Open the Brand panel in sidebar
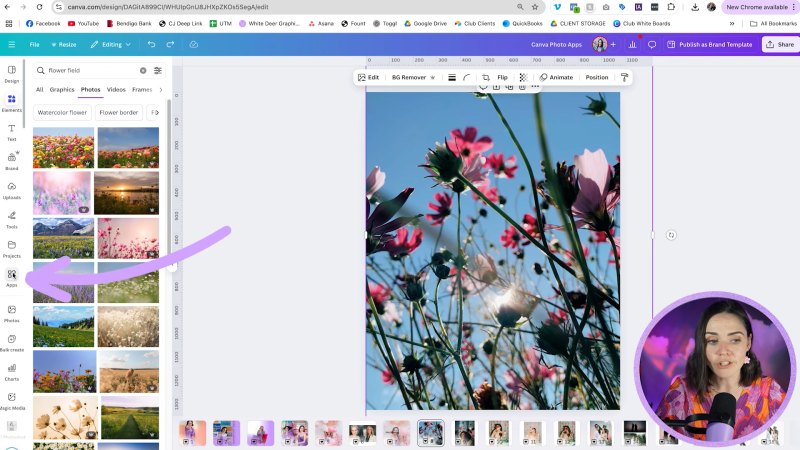The height and width of the screenshot is (450, 800). click(x=12, y=161)
